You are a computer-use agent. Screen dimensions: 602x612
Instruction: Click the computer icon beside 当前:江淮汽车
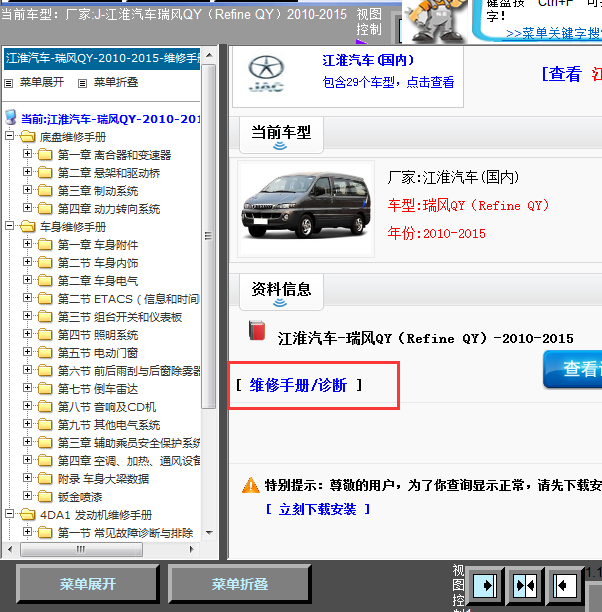(11, 117)
